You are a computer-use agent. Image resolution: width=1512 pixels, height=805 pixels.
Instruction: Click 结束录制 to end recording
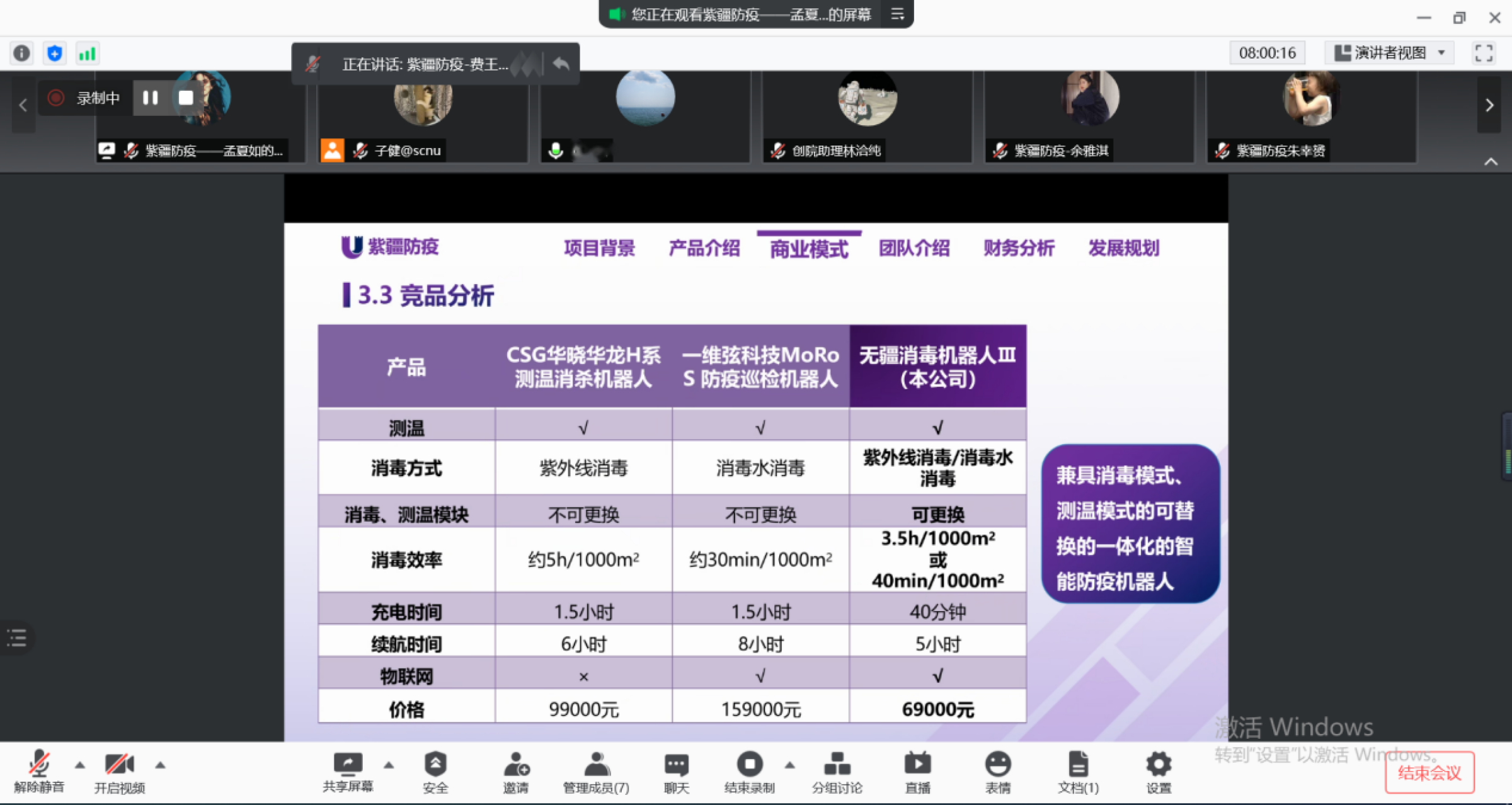click(x=750, y=772)
